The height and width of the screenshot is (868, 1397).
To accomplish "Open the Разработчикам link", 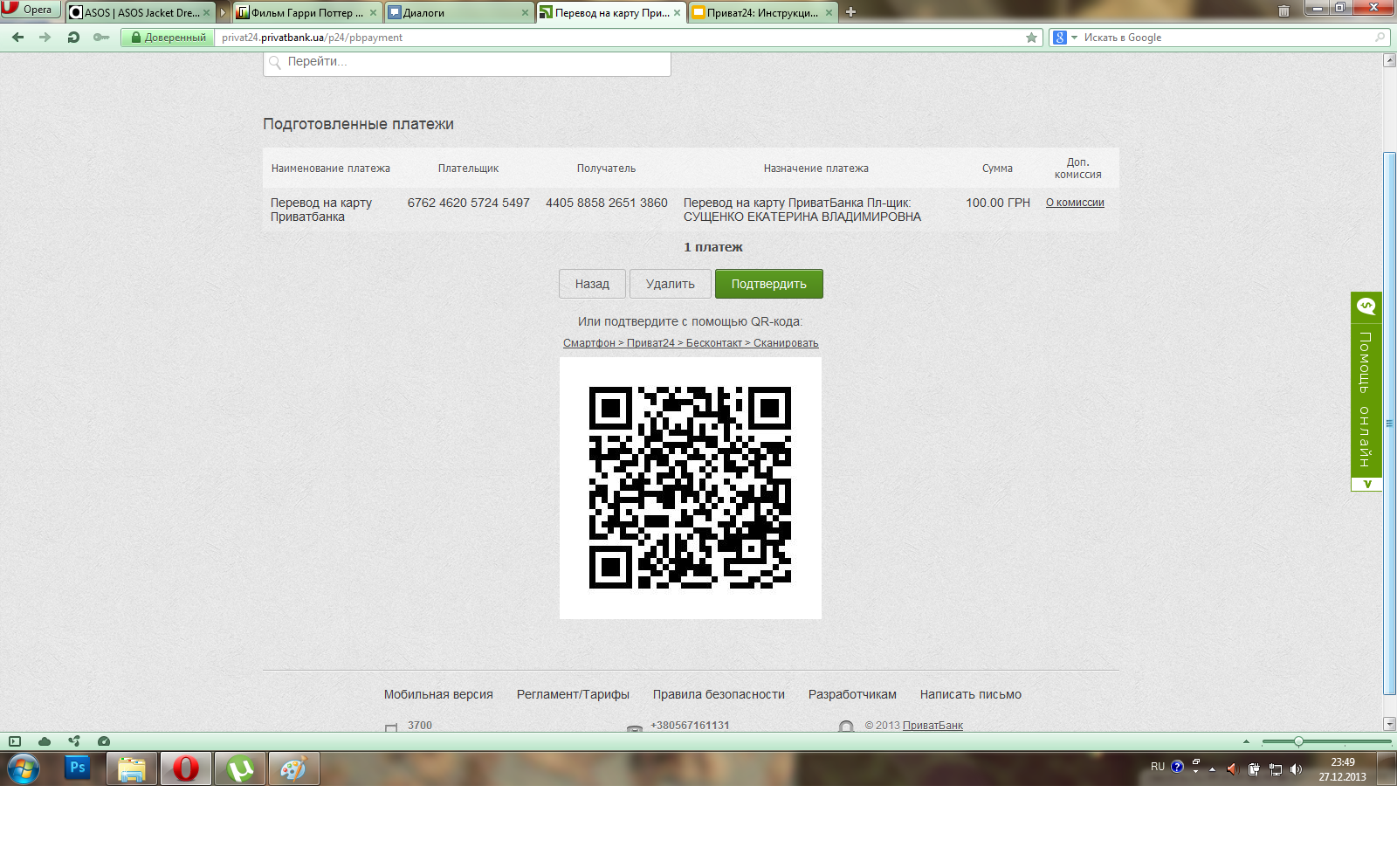I will (852, 694).
